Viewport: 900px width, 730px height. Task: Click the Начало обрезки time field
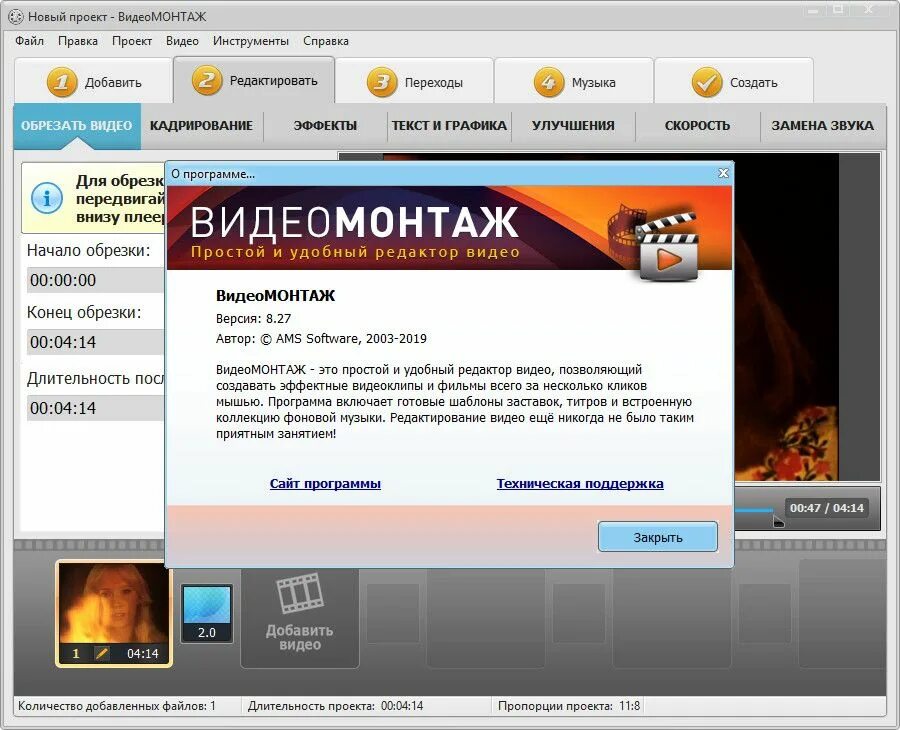pos(95,280)
